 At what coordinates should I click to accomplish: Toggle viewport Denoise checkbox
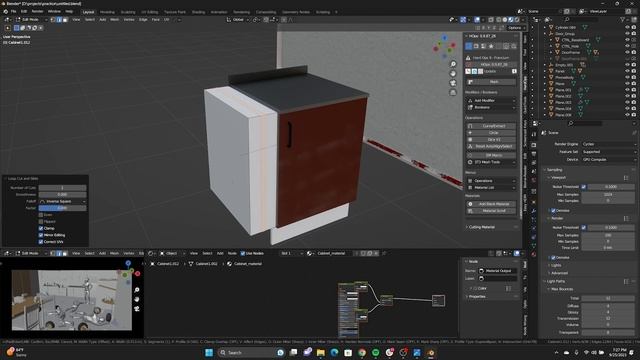coord(553,211)
